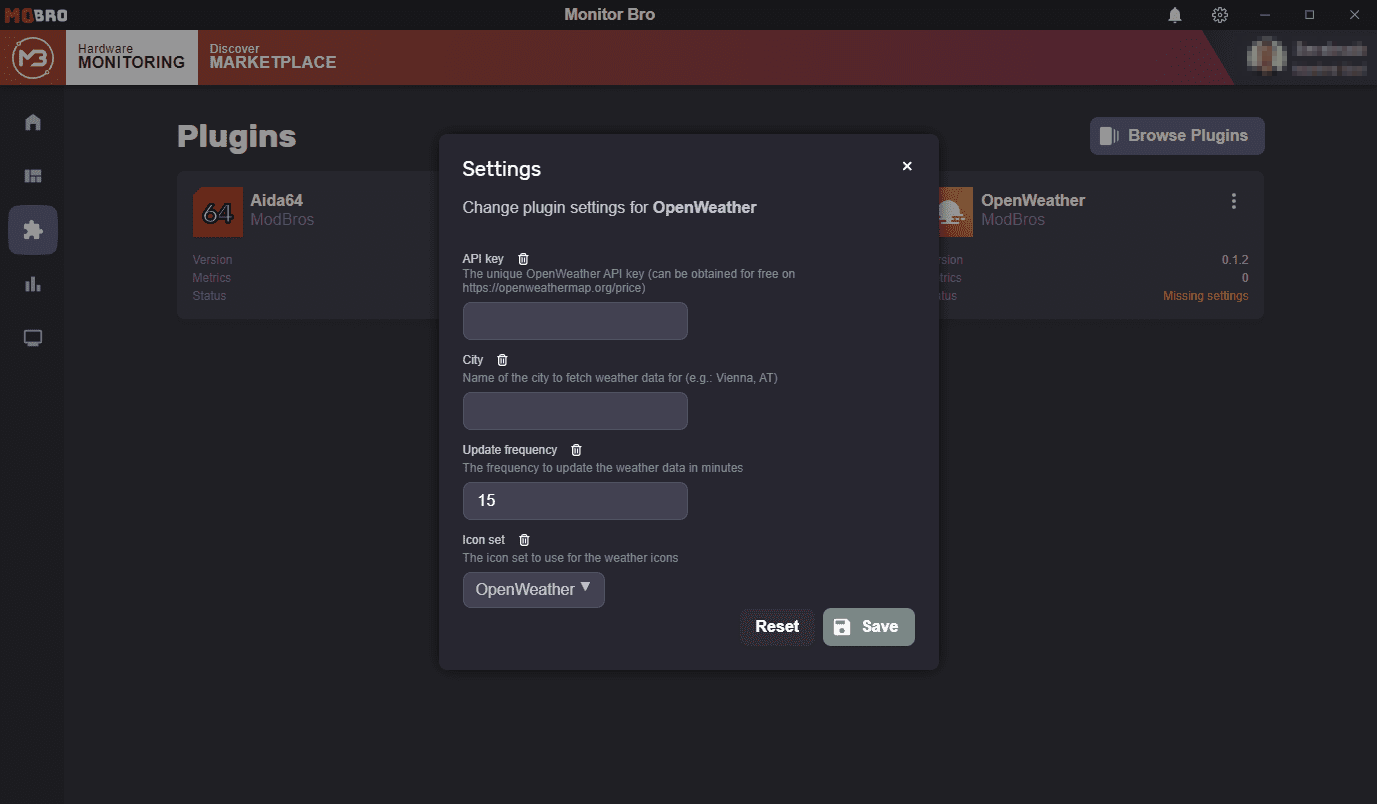Click the Update frequency field showing 15

click(575, 501)
